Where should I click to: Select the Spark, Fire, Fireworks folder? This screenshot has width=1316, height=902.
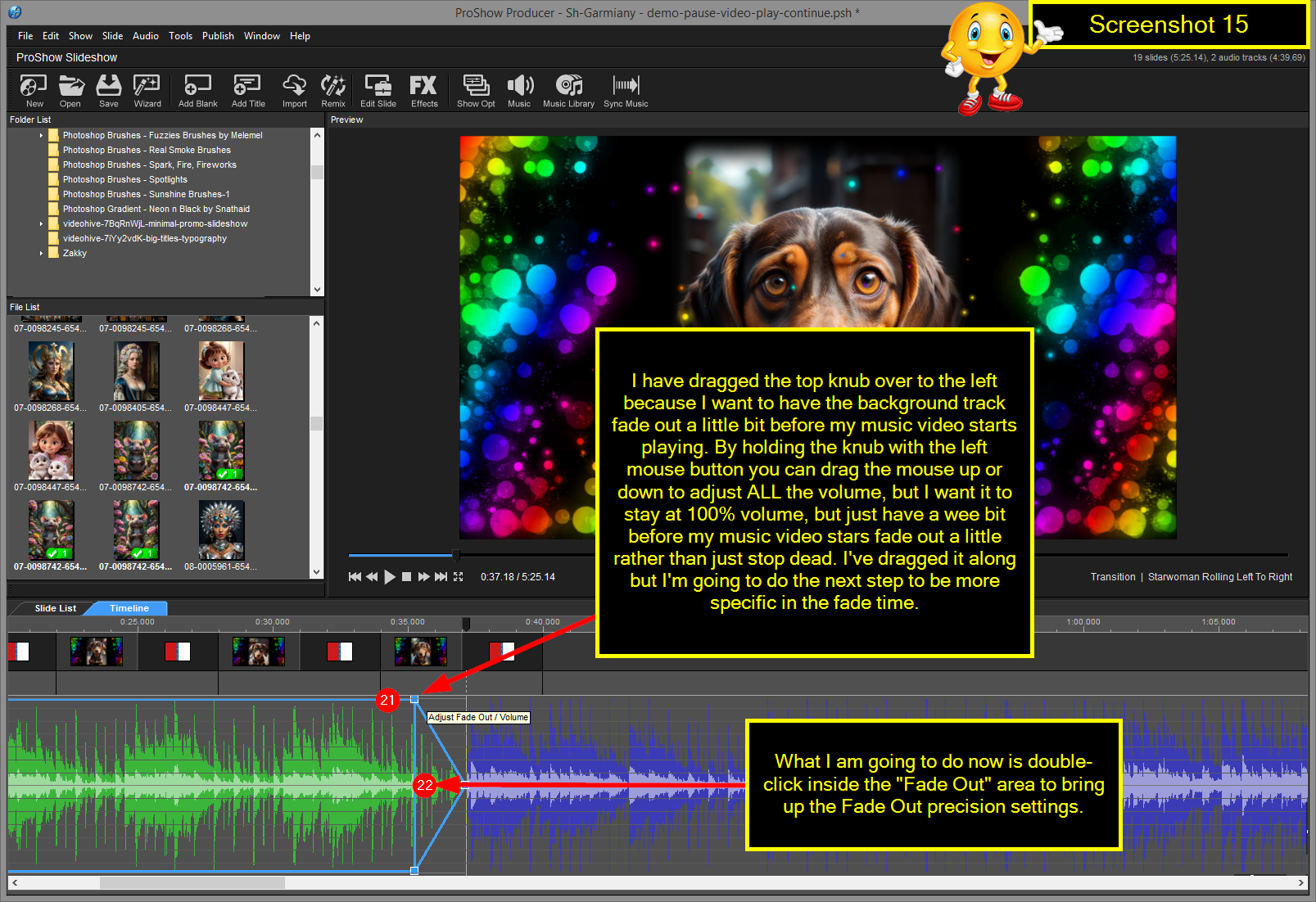(x=150, y=165)
